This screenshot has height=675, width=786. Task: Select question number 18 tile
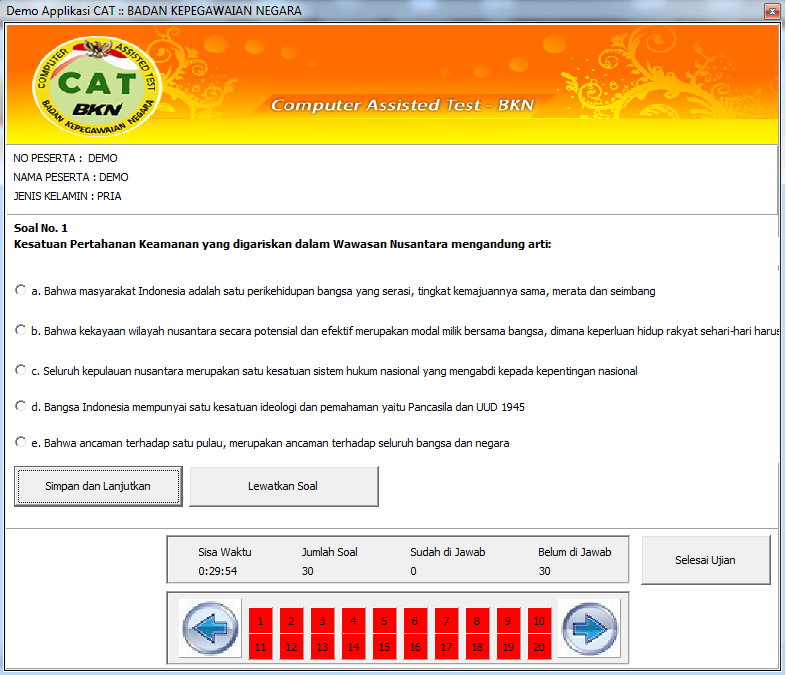pyautogui.click(x=477, y=646)
